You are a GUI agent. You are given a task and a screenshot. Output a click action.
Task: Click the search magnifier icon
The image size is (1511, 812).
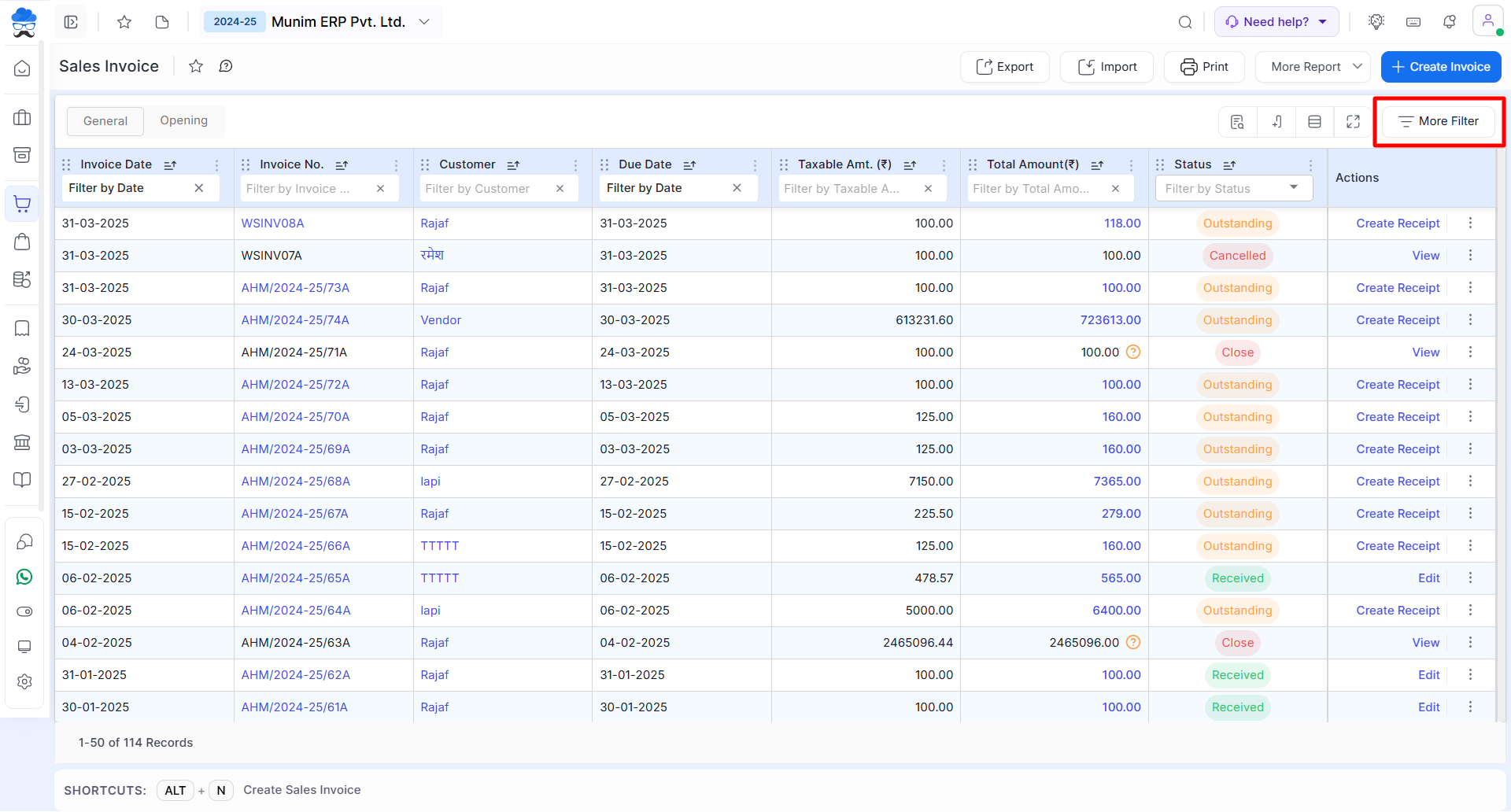pos(1184,22)
